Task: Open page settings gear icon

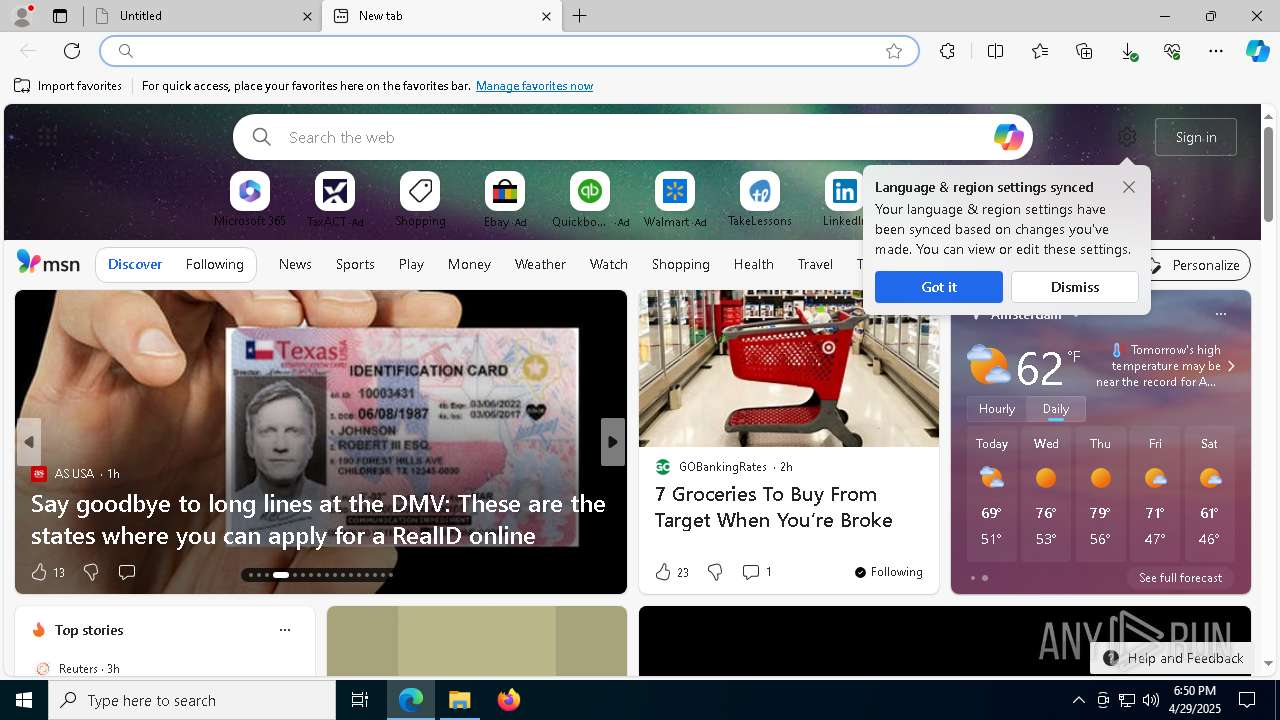Action: (x=1127, y=137)
